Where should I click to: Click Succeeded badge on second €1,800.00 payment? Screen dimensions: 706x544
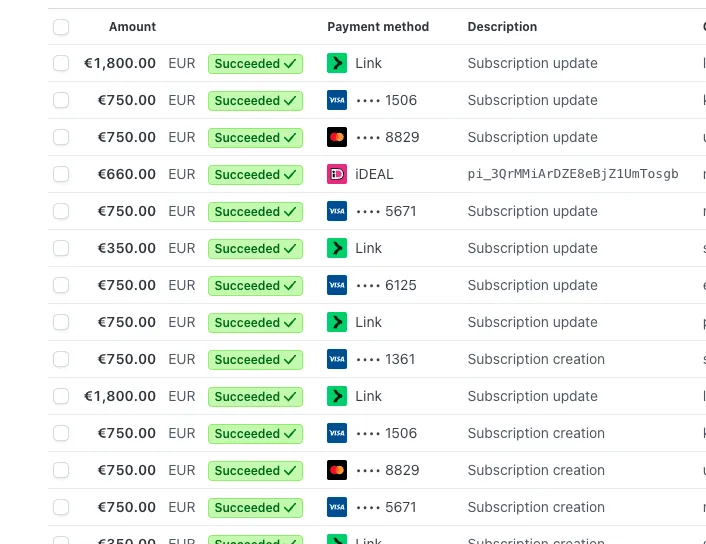(x=255, y=396)
